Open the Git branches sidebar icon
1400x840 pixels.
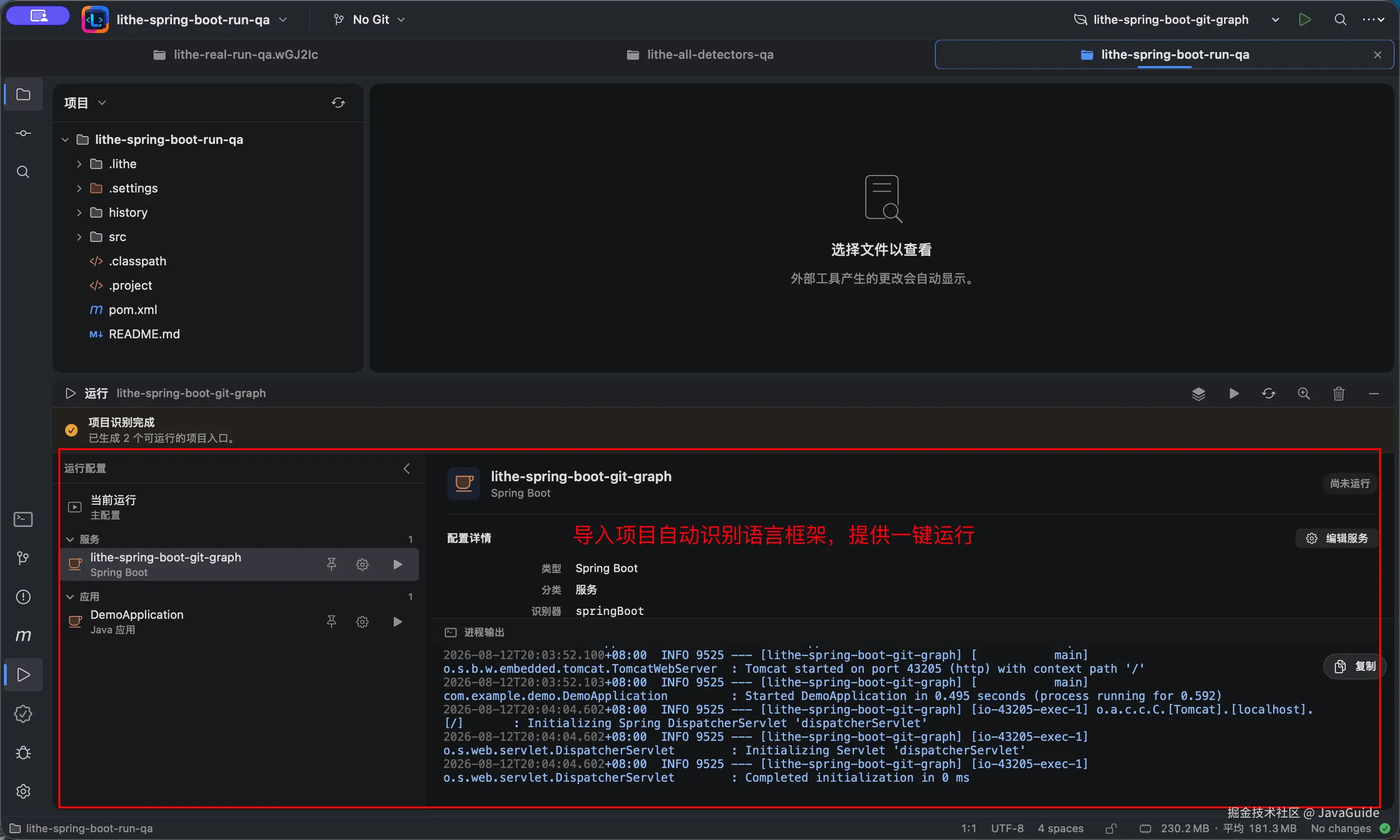tap(23, 558)
